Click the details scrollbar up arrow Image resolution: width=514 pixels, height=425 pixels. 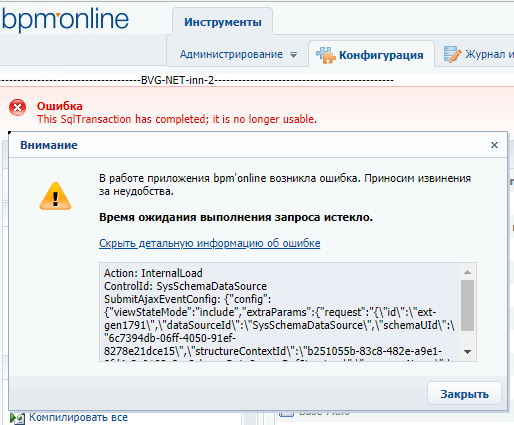[467, 272]
